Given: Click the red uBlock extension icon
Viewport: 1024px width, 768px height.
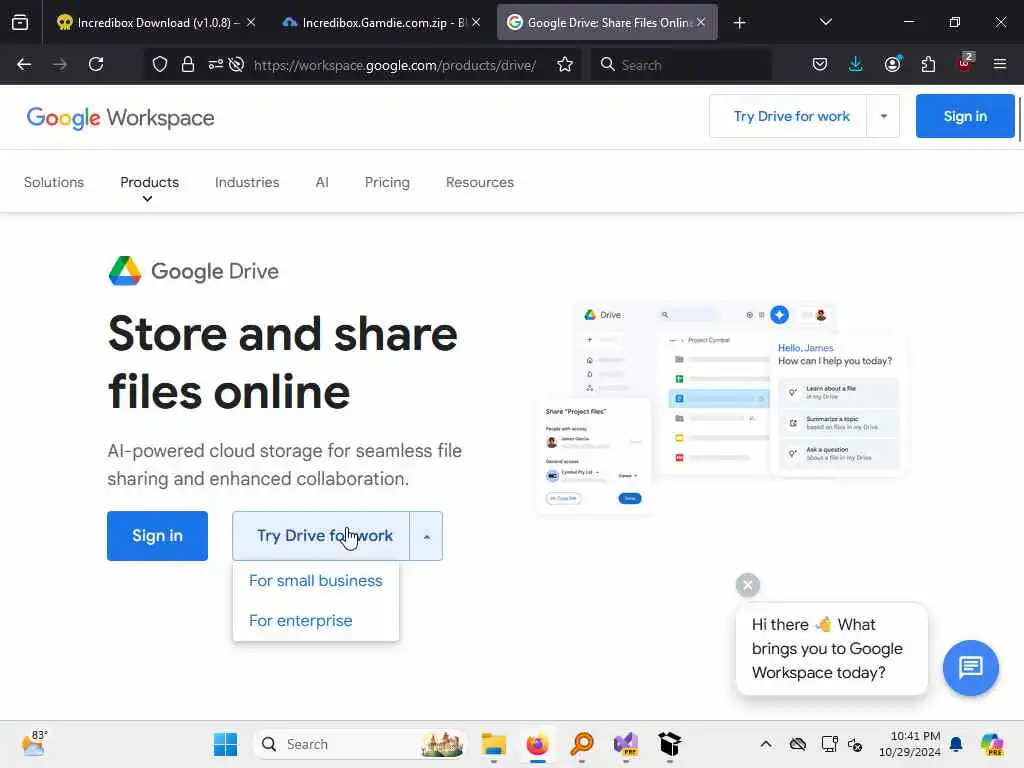Looking at the screenshot, I should click(965, 63).
